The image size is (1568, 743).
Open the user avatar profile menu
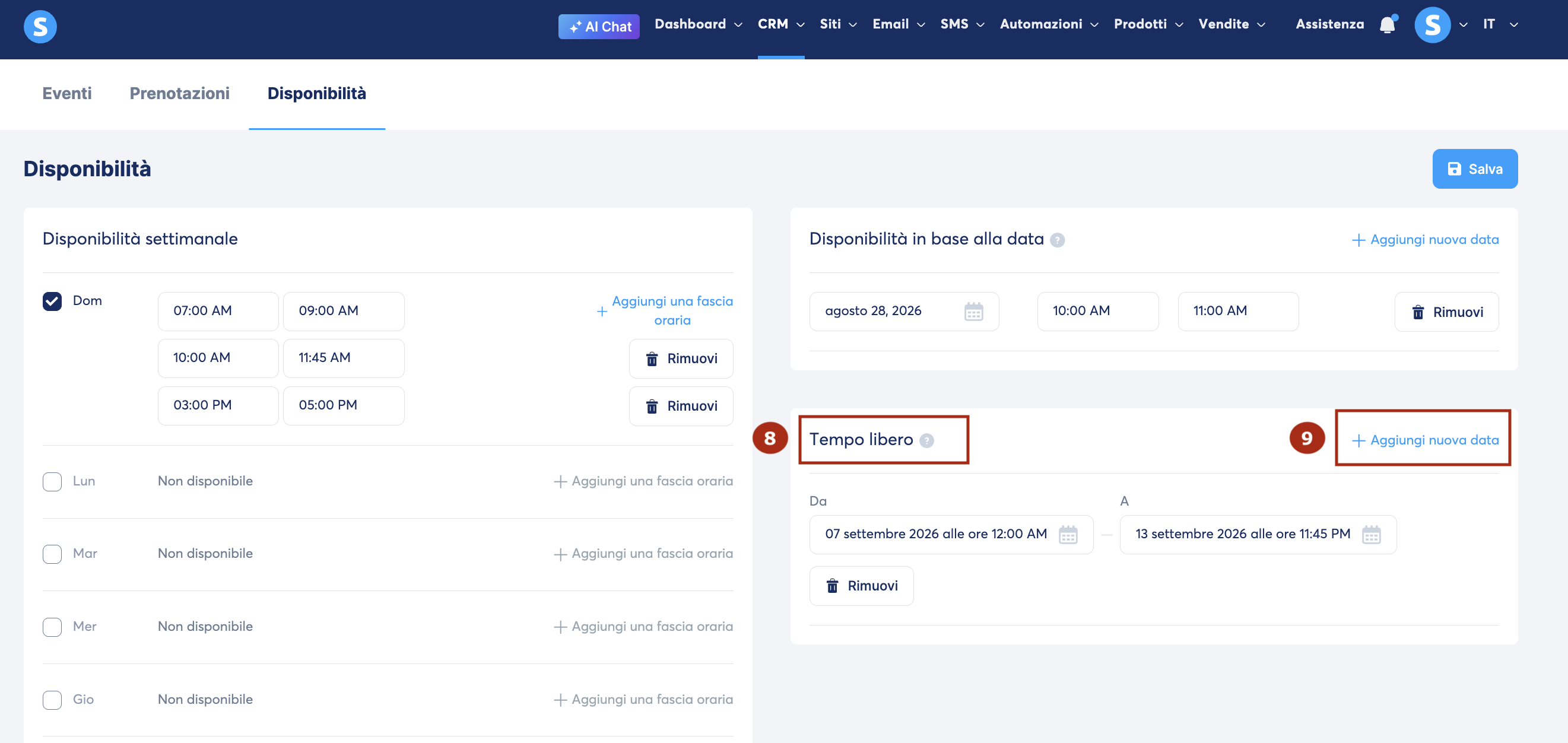click(x=1431, y=25)
